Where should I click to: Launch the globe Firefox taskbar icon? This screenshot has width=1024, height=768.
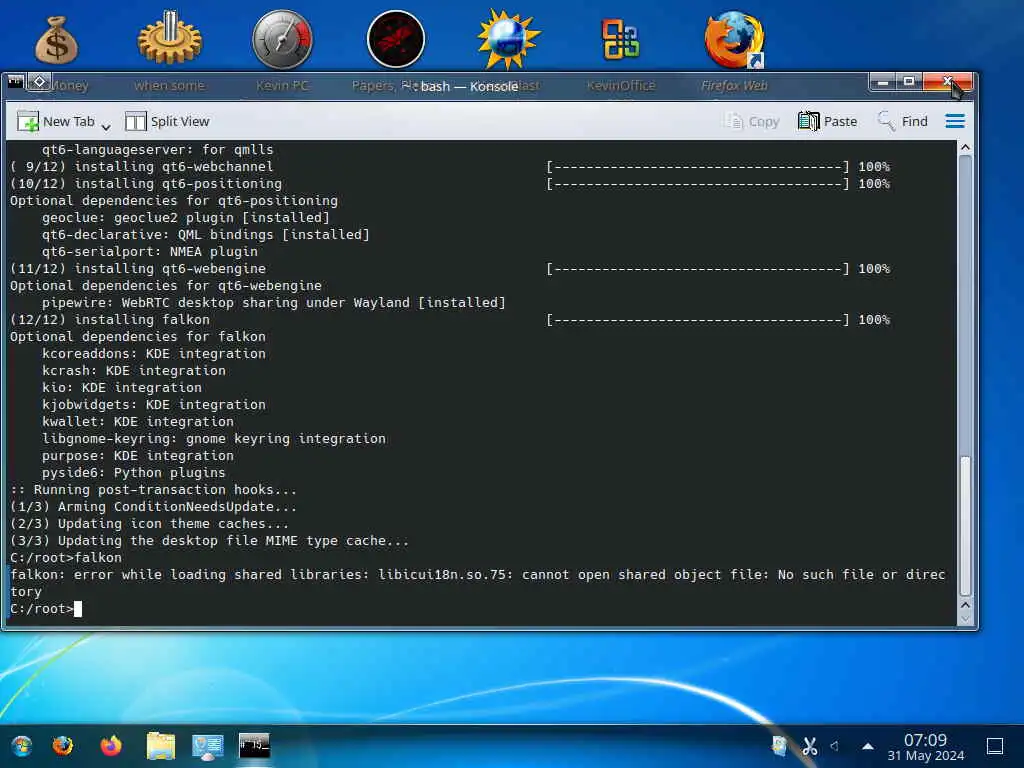63,746
